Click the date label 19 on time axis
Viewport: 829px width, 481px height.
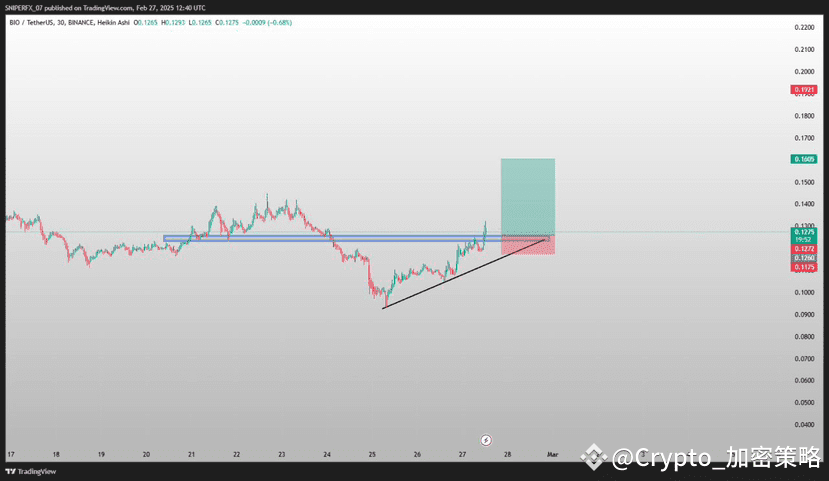[101, 455]
